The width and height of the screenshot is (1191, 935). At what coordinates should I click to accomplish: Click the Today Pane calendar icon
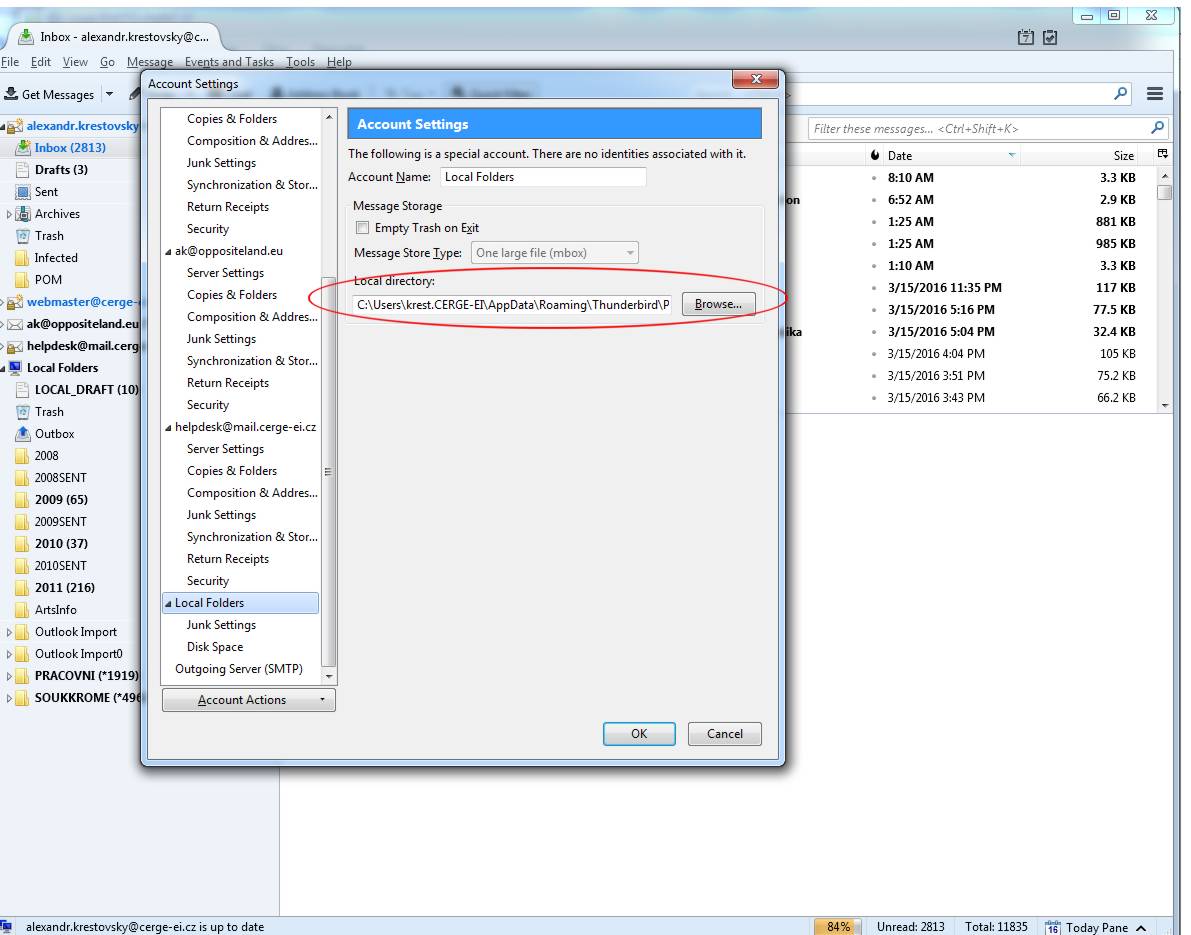click(1053, 927)
